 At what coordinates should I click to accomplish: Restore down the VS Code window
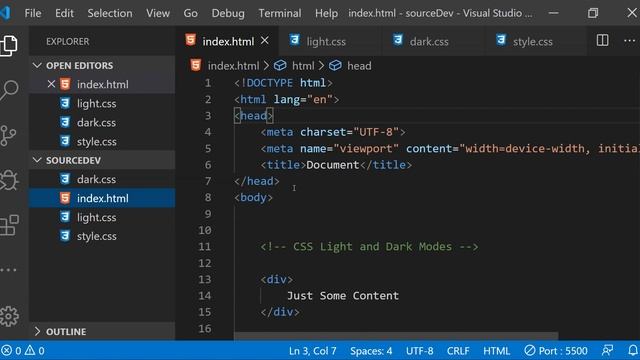(593, 13)
